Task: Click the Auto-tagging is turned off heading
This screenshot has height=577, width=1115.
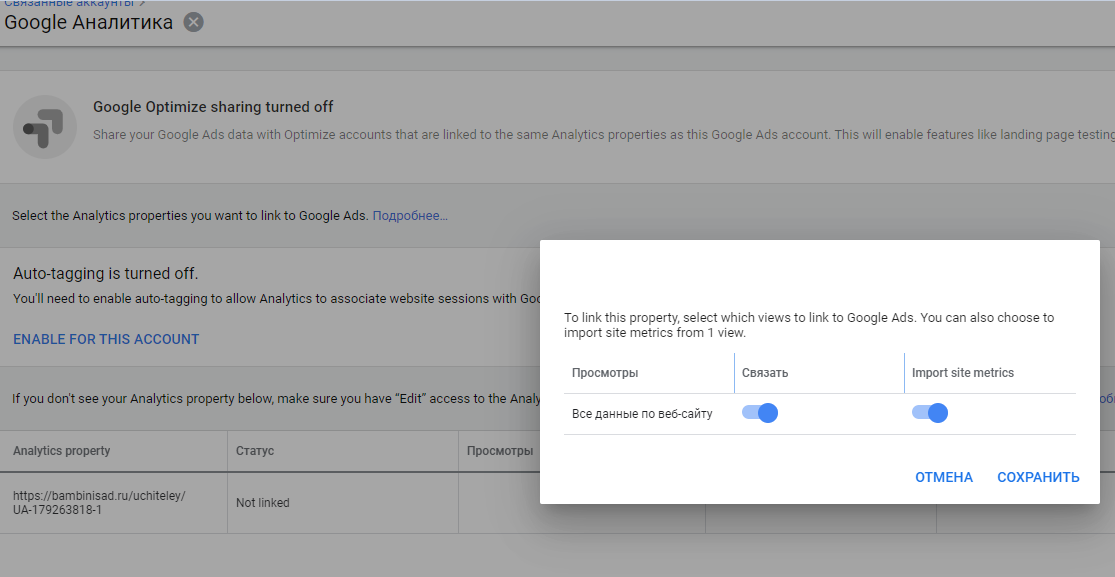Action: (x=105, y=273)
